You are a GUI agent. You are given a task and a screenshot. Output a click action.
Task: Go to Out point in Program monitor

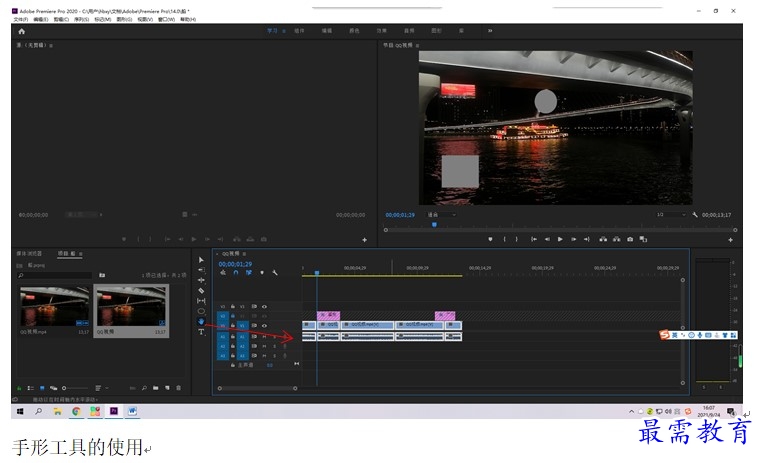pyautogui.click(x=586, y=239)
